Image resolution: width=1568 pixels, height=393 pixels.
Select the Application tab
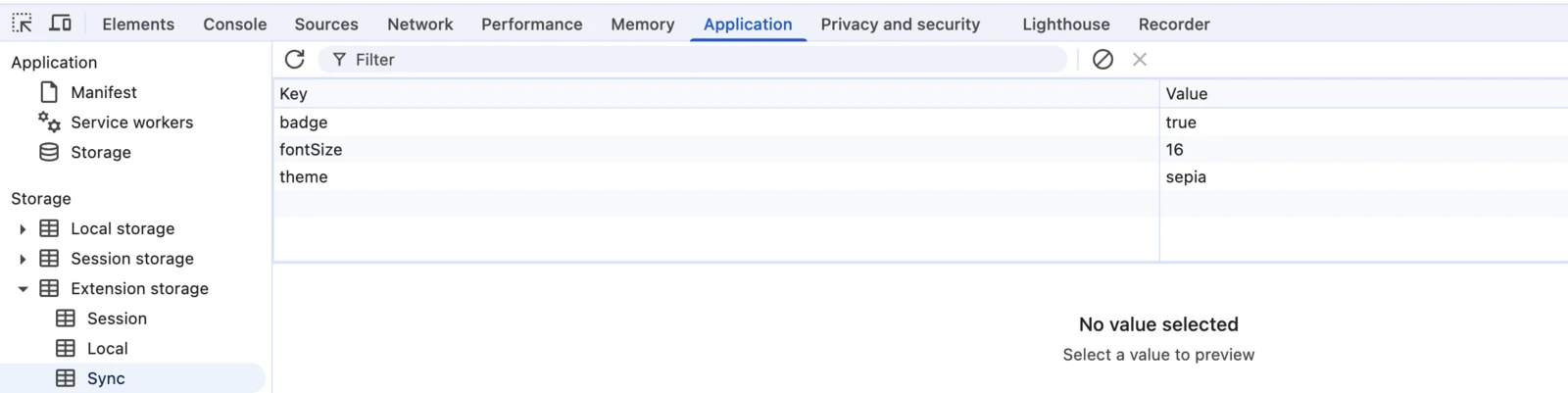748,25
